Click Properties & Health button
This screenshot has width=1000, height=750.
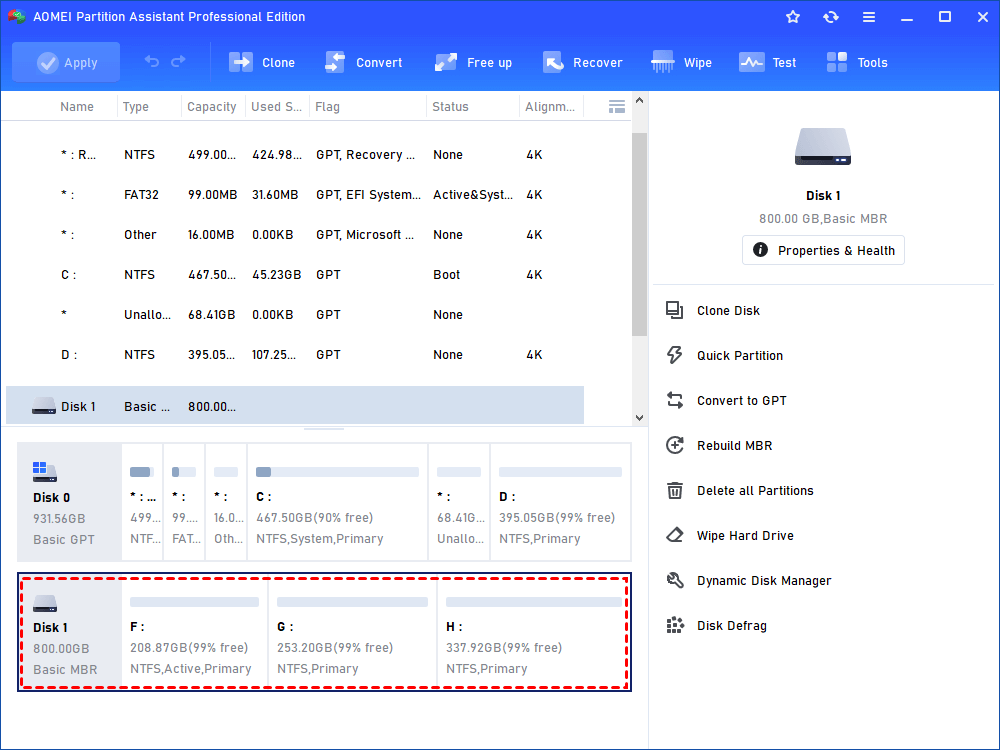(823, 250)
